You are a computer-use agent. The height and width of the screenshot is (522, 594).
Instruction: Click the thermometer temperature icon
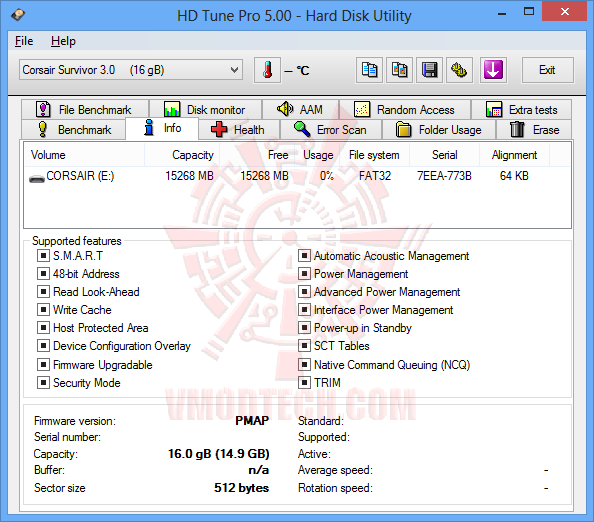click(x=267, y=70)
